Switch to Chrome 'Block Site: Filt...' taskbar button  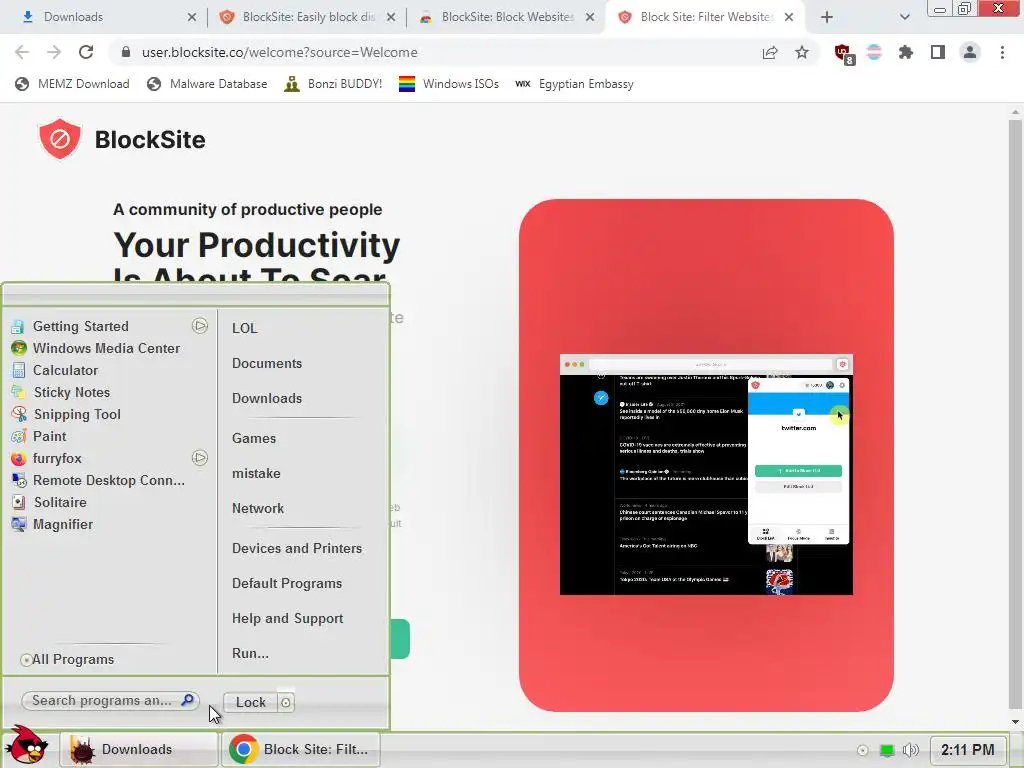(x=301, y=749)
